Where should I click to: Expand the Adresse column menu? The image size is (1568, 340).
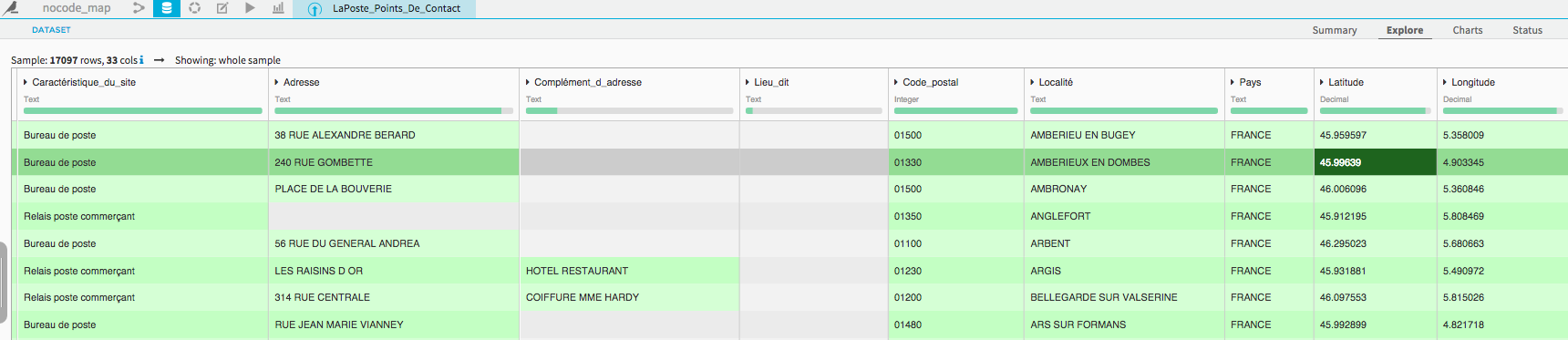(x=277, y=82)
